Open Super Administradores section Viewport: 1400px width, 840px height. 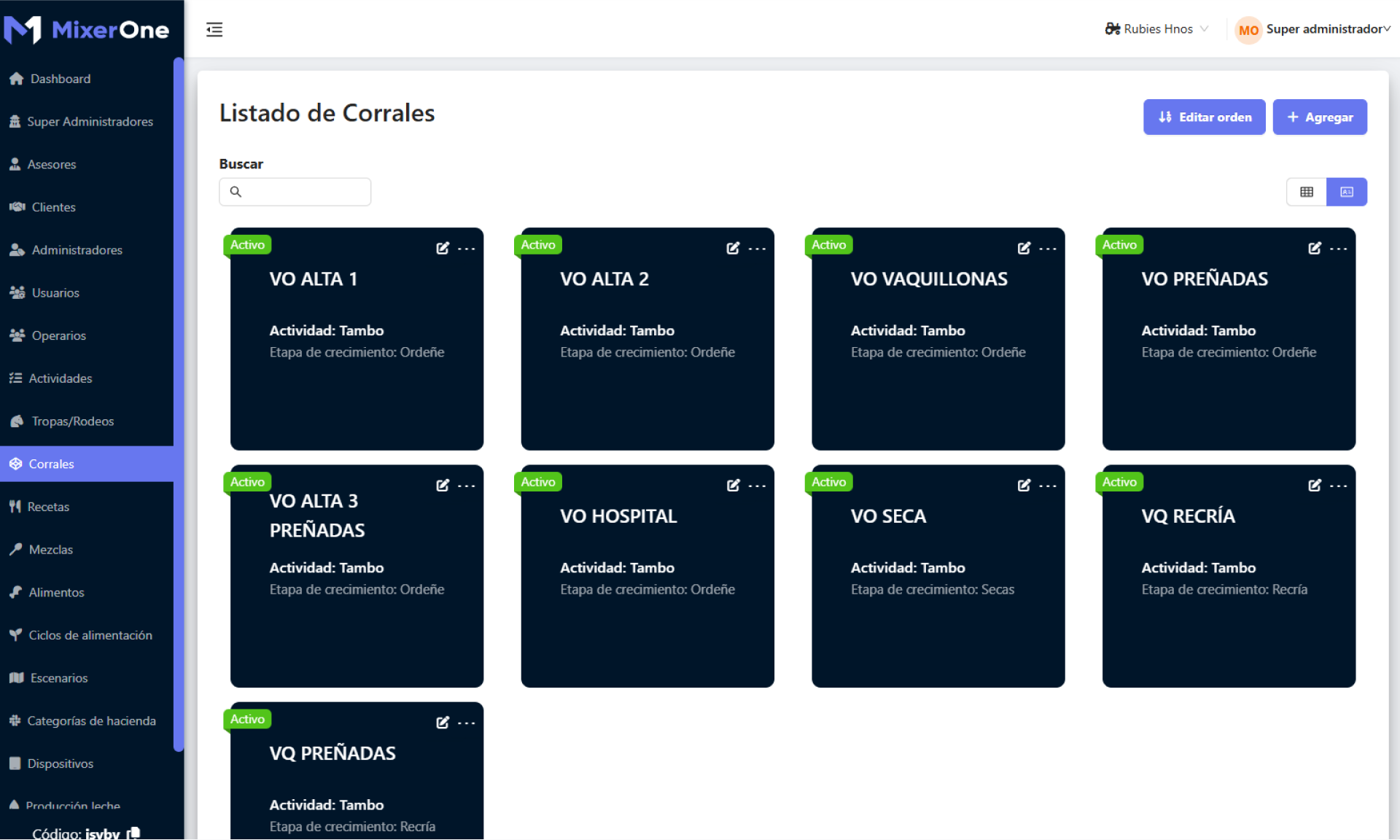87,122
